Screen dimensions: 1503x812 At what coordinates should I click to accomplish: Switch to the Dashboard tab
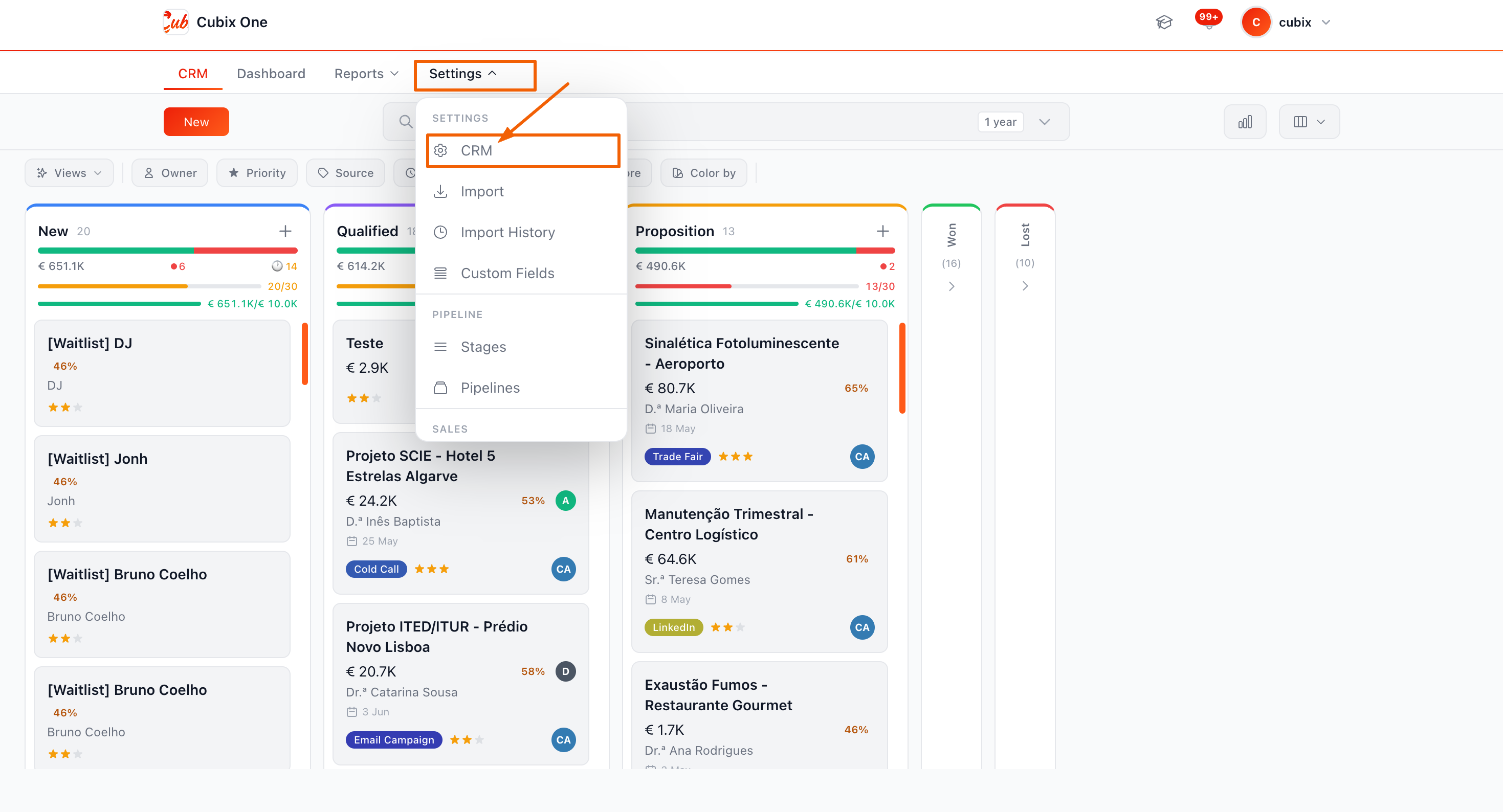(271, 74)
